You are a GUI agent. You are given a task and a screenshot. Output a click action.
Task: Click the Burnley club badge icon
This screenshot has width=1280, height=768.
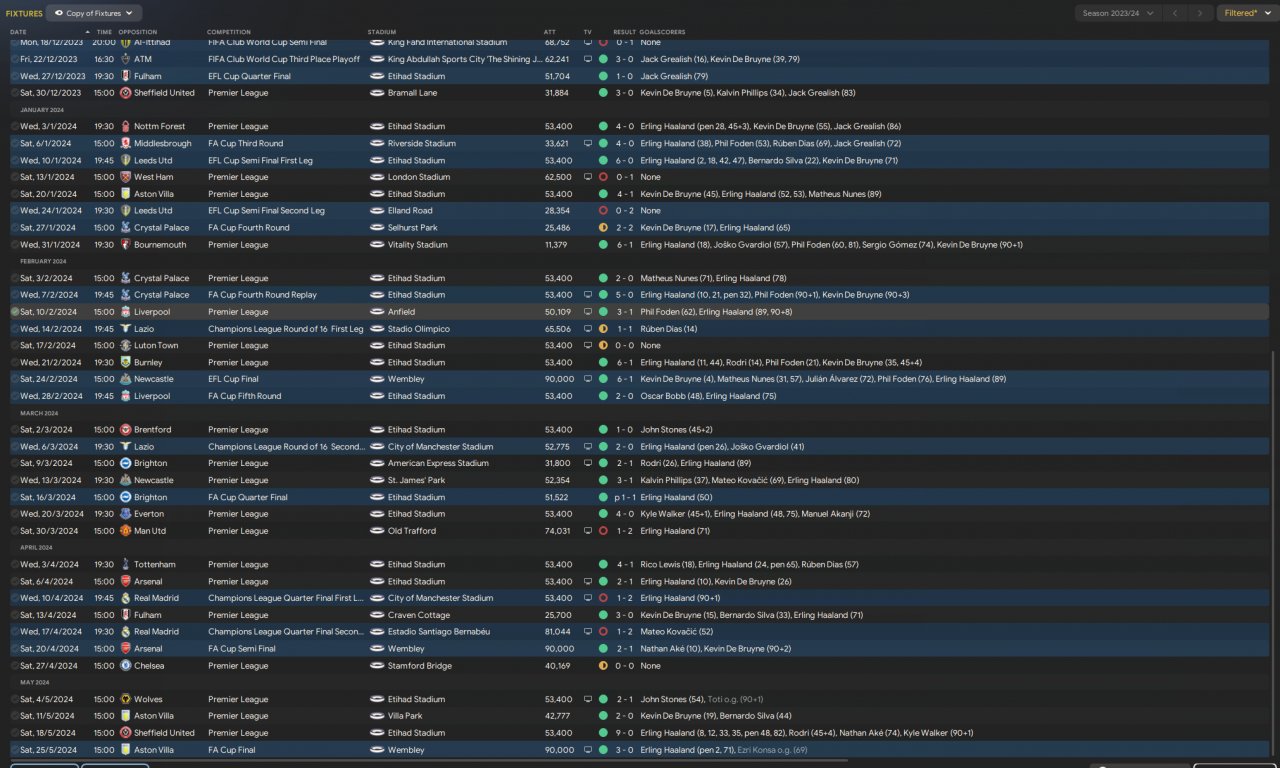[125, 363]
